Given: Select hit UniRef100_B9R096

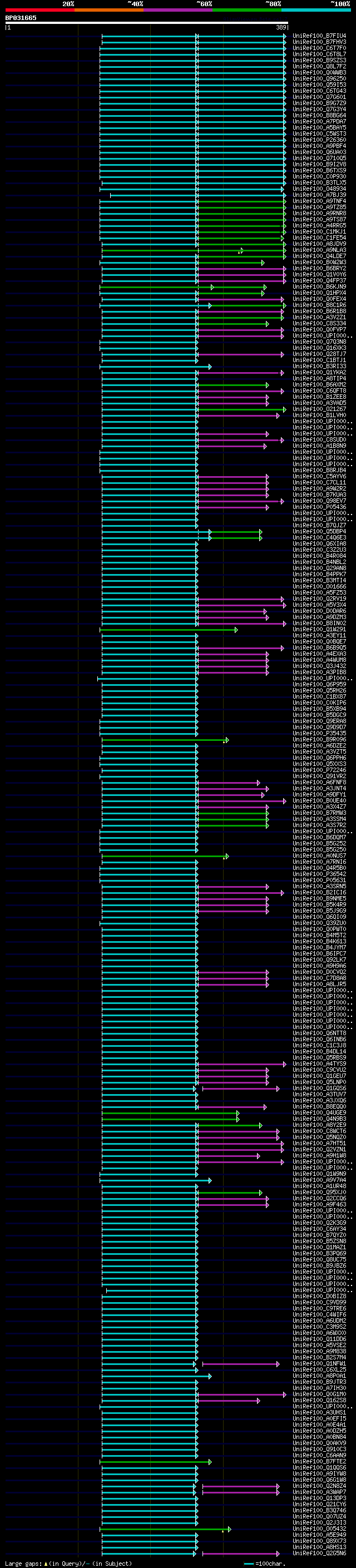Looking at the screenshot, I should tap(319, 740).
